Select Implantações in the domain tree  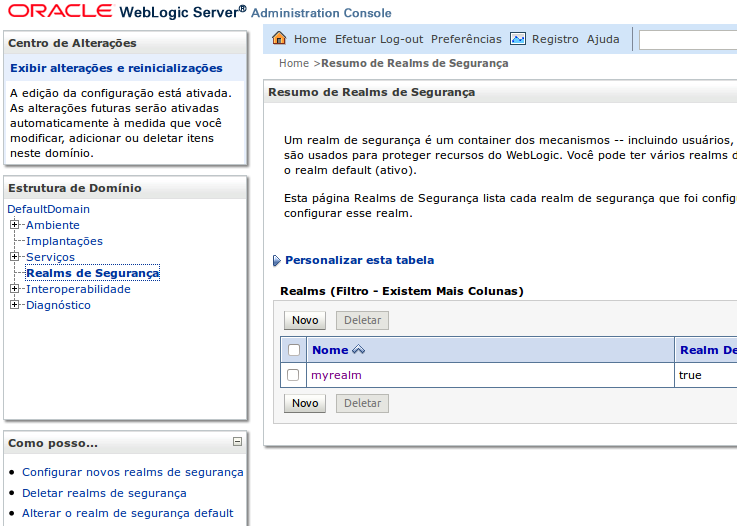[x=64, y=241]
